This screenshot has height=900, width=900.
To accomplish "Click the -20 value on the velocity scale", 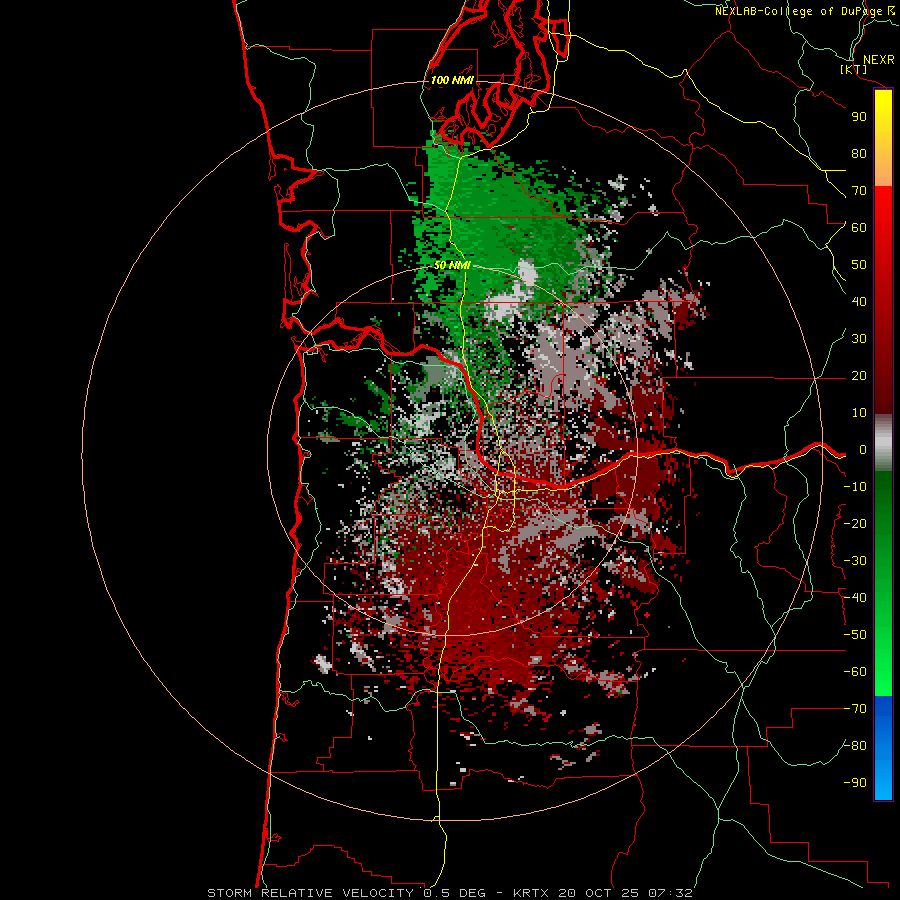I will (x=855, y=524).
